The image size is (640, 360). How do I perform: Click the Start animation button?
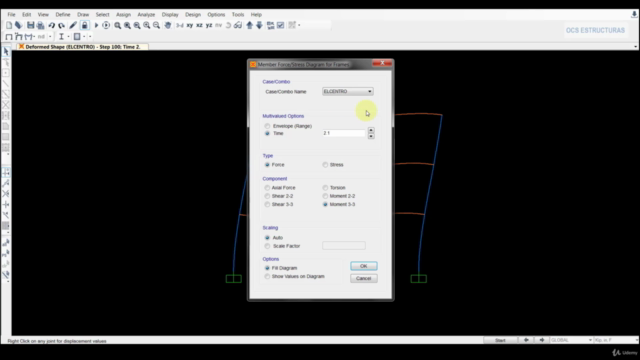(500, 340)
